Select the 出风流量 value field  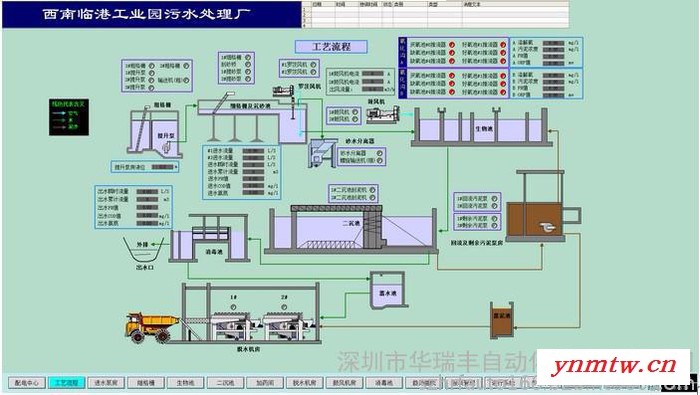(373, 90)
